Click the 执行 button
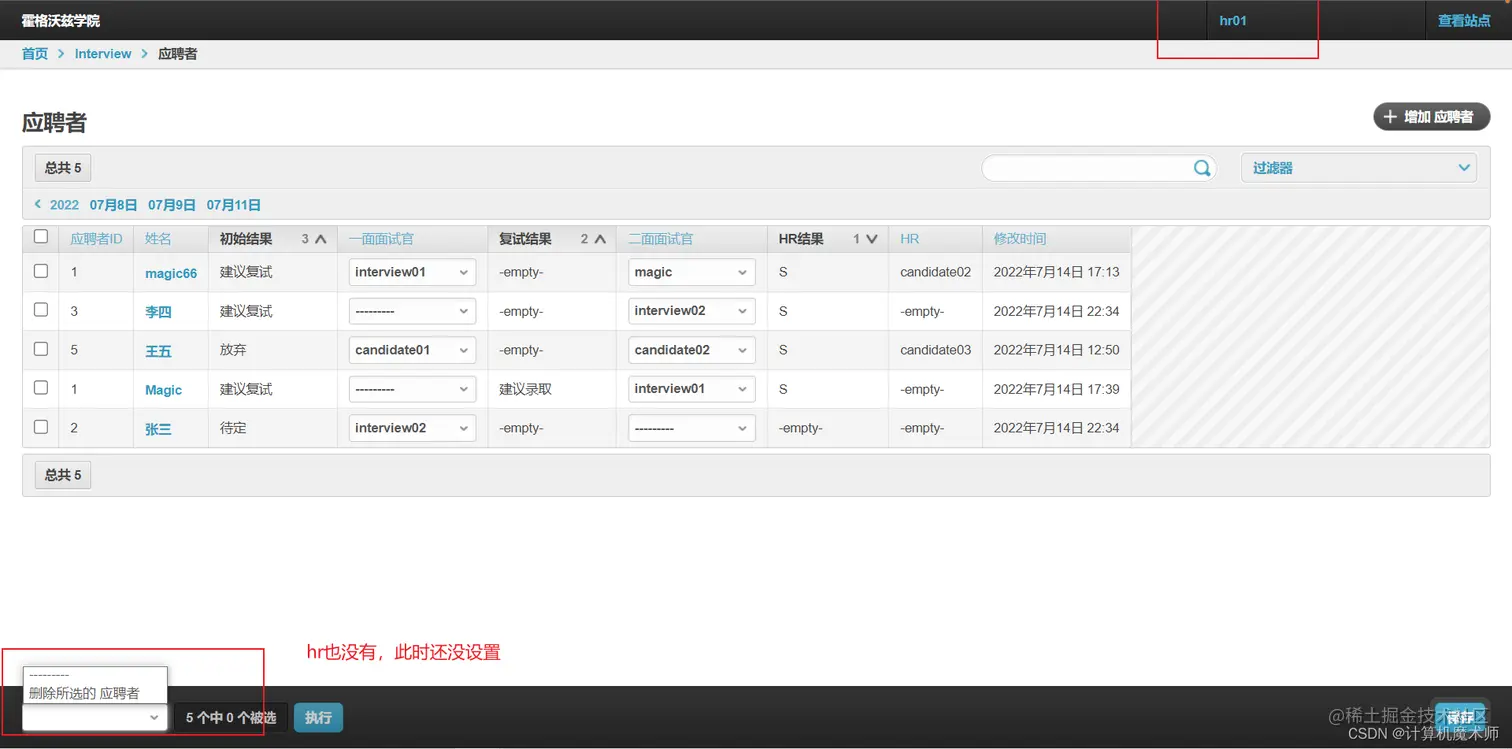 318,717
